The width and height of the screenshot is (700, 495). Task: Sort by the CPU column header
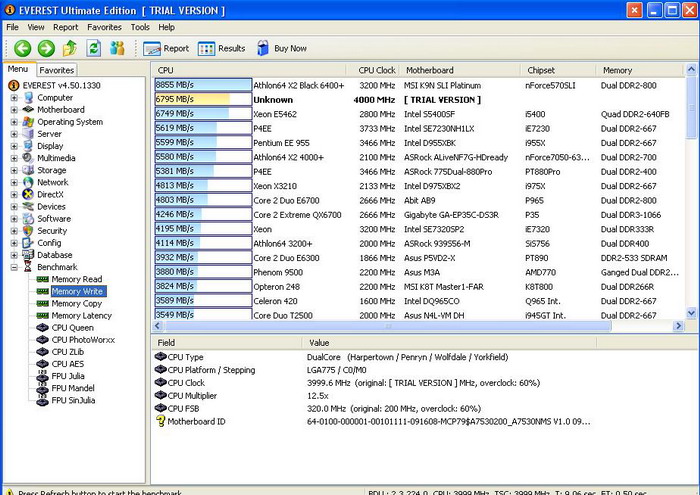point(250,70)
